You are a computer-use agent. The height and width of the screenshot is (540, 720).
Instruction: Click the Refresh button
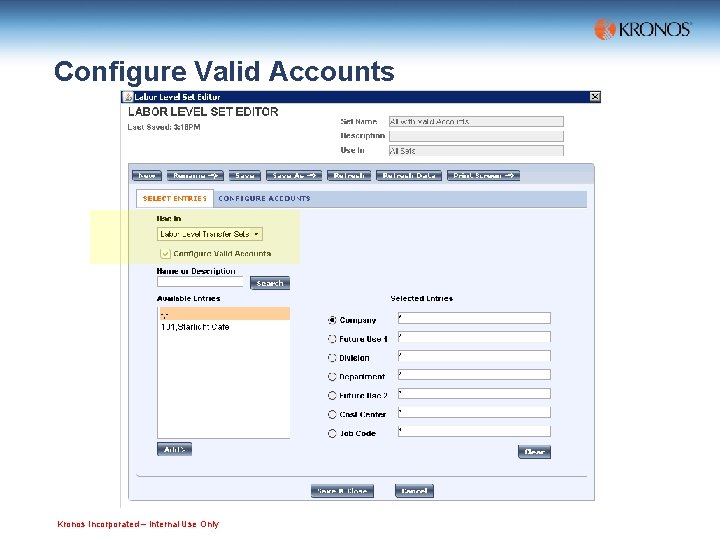click(349, 175)
